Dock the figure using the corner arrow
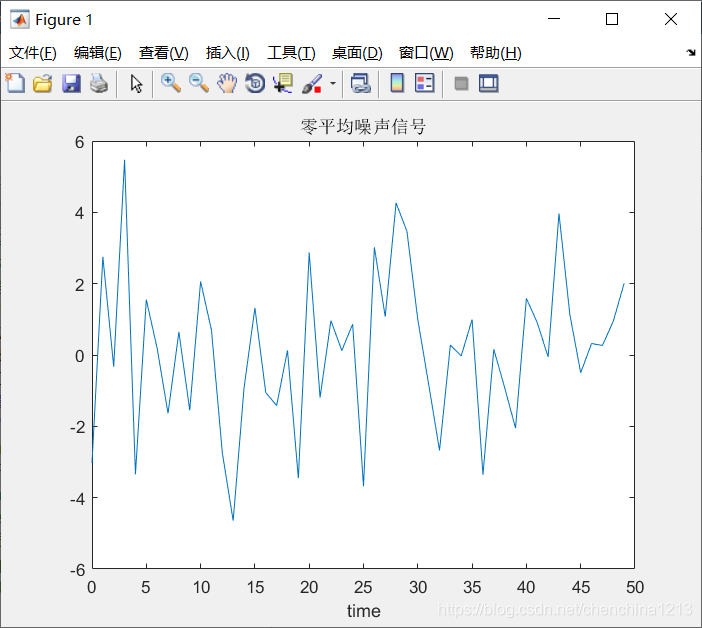702x628 pixels. [x=691, y=53]
